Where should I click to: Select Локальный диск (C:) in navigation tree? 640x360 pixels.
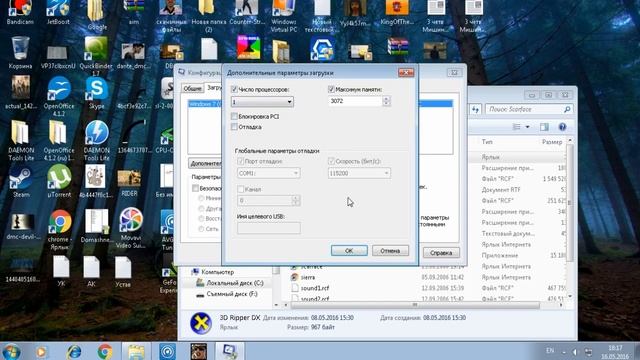(235, 283)
